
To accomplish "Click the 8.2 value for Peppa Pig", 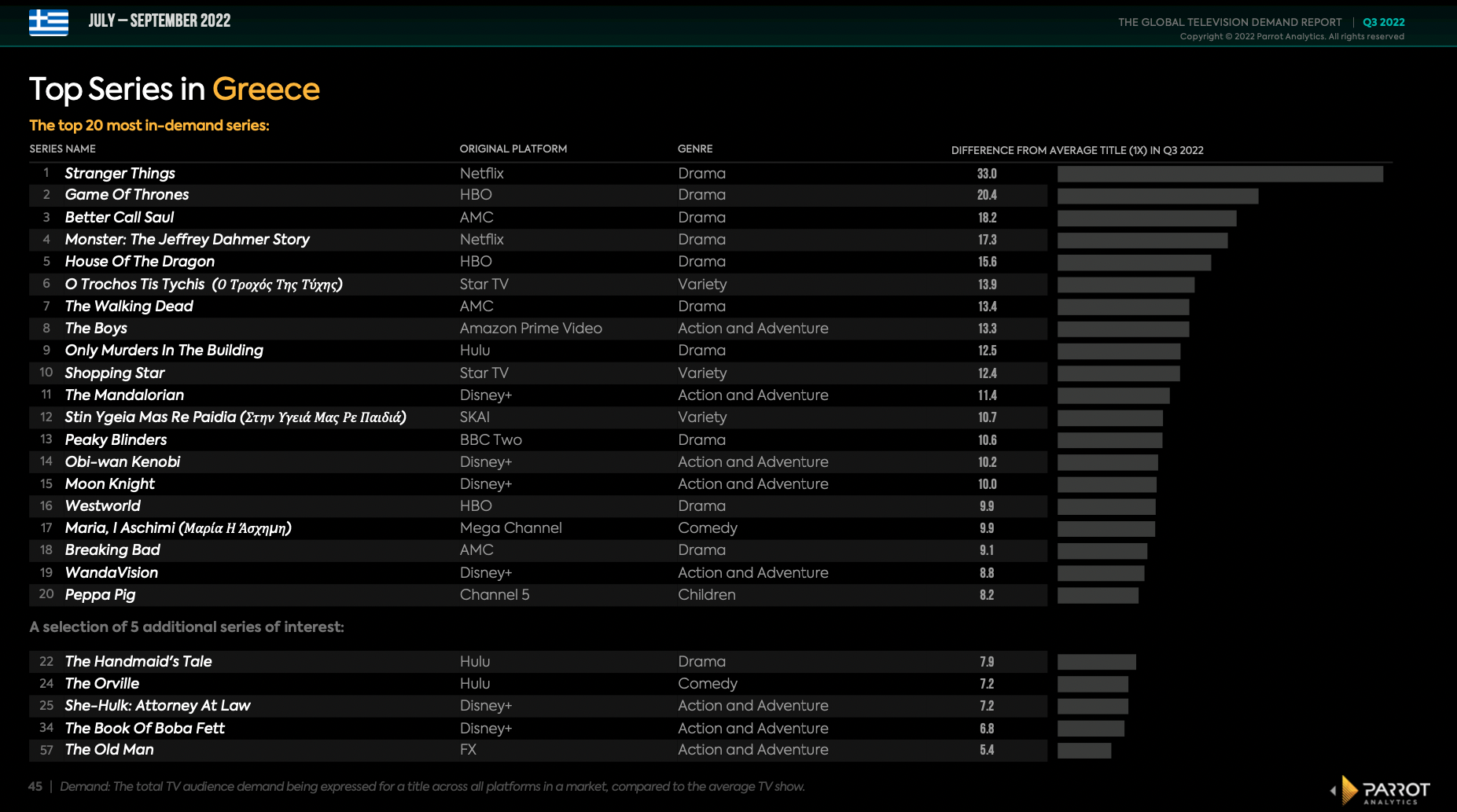I will [x=987, y=594].
